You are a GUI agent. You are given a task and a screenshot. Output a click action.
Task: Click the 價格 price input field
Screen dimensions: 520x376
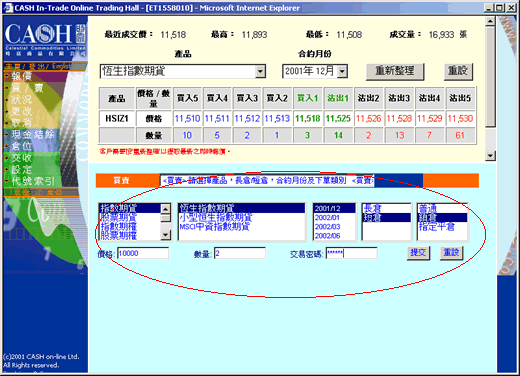coord(143,253)
